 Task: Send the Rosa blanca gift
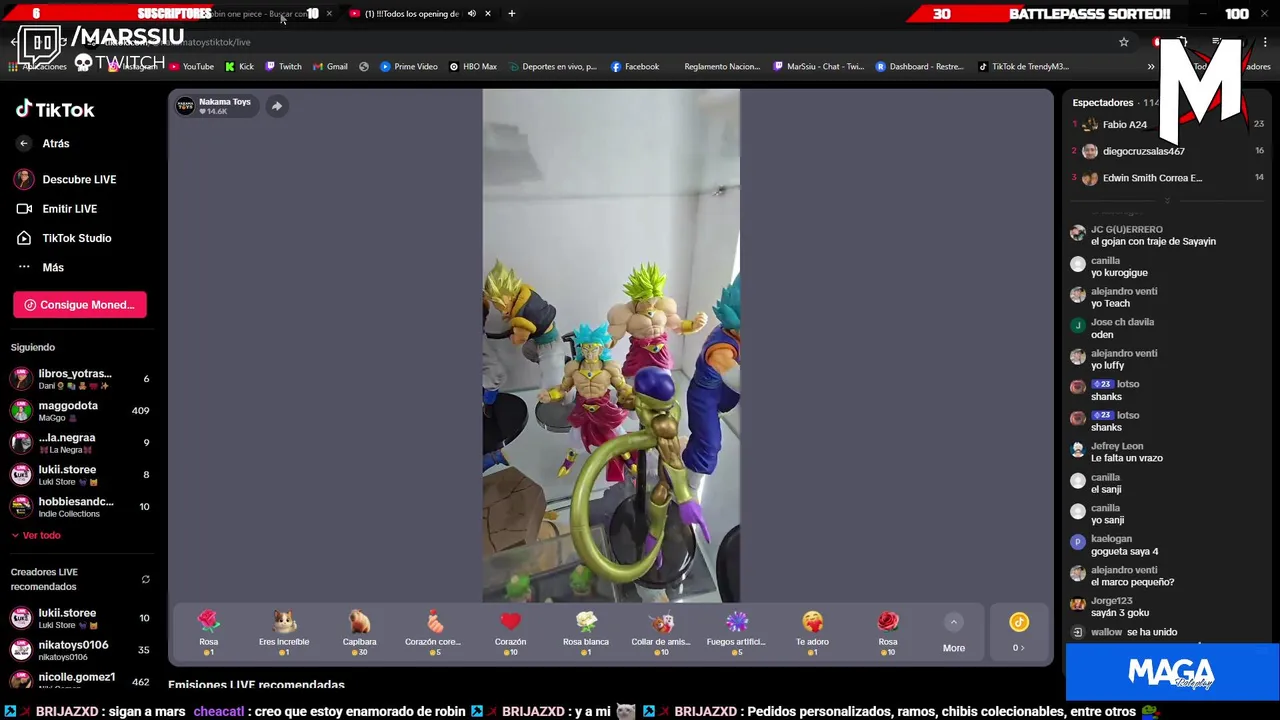586,632
